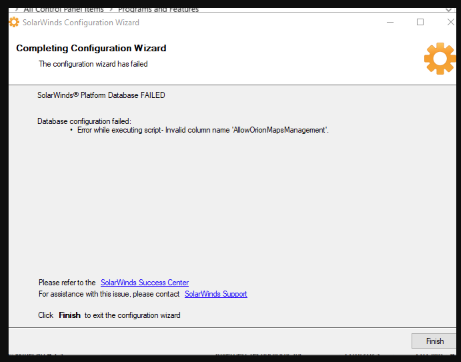The height and width of the screenshot is (362, 461).
Task: Click the SolarWinds Configuration Wizard title text
Action: point(81,22)
